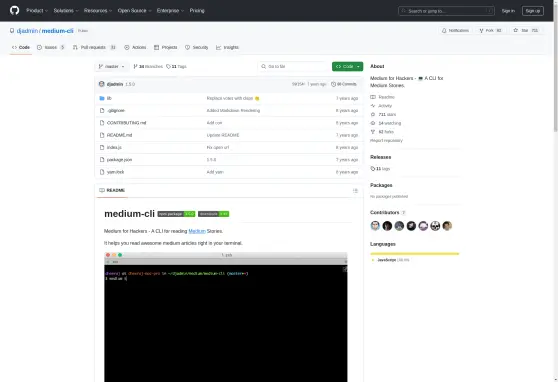Click the Notifications bell button
558x382 pixels.
tap(455, 31)
